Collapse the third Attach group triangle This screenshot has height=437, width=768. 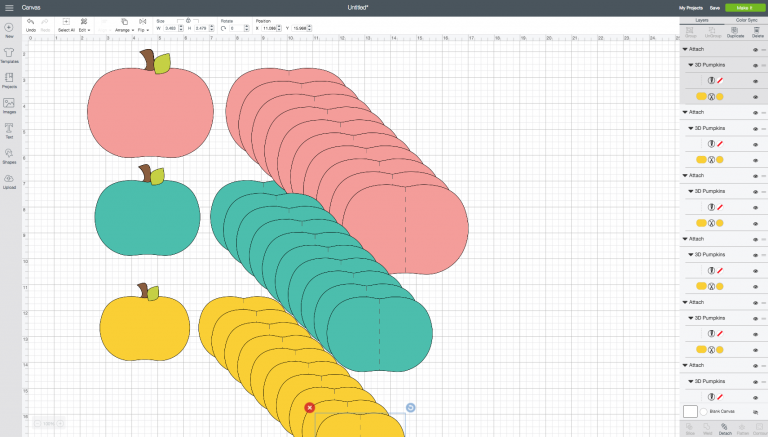pyautogui.click(x=685, y=175)
